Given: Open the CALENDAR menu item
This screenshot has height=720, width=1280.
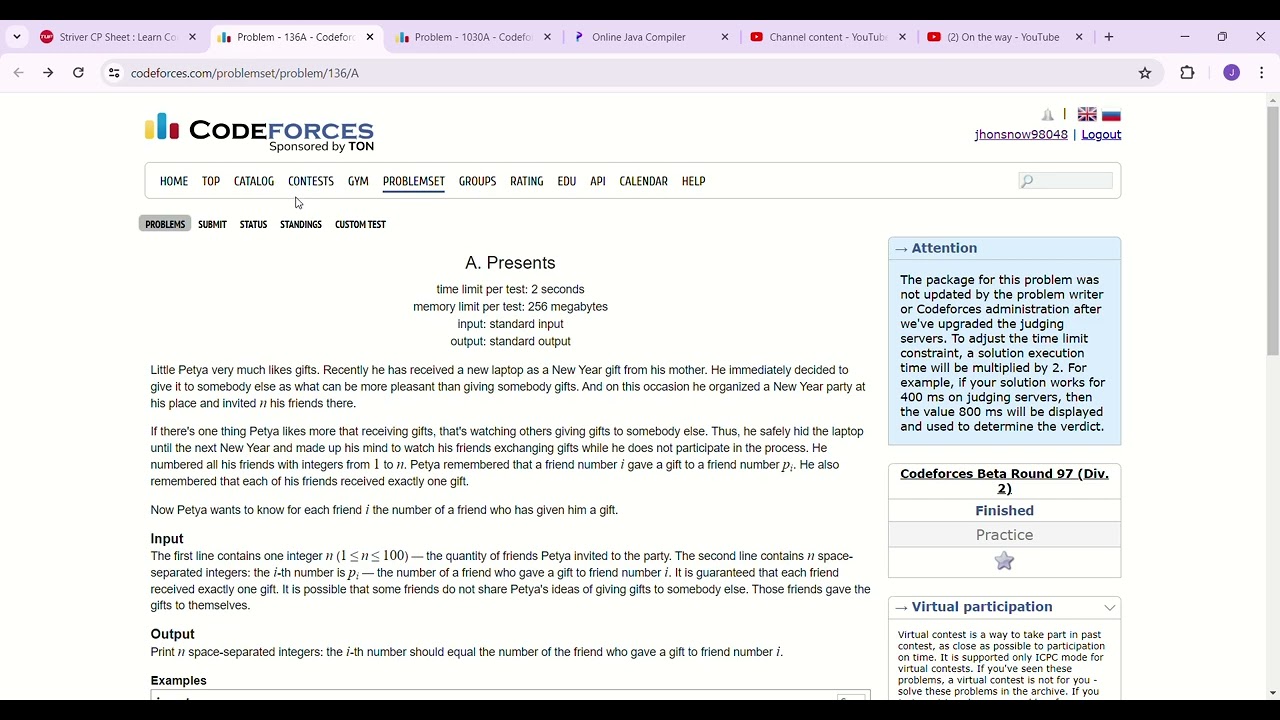Looking at the screenshot, I should 644,181.
